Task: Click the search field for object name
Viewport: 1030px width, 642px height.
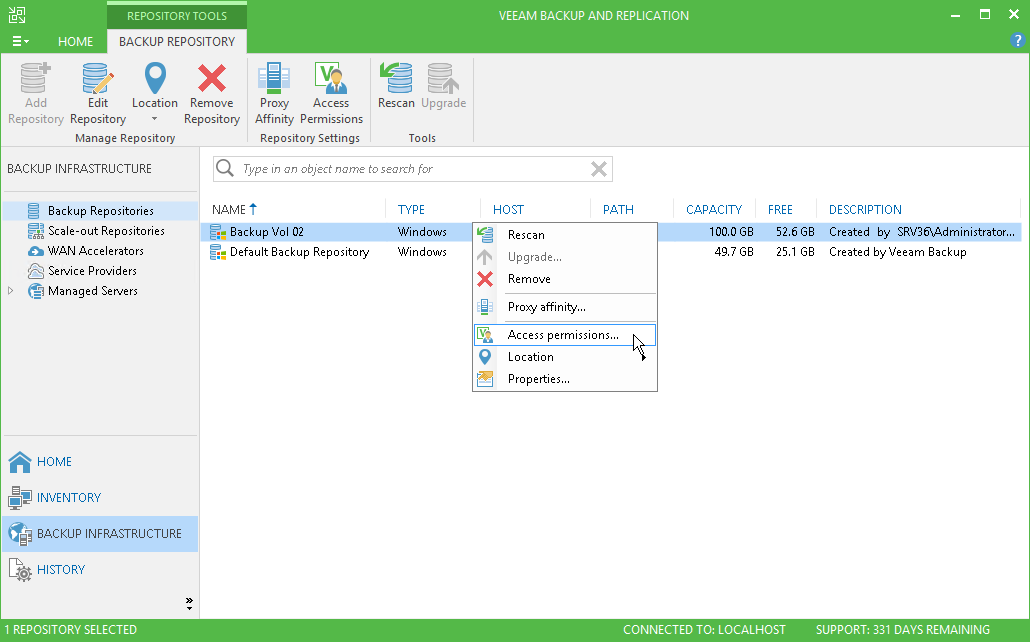Action: point(414,169)
